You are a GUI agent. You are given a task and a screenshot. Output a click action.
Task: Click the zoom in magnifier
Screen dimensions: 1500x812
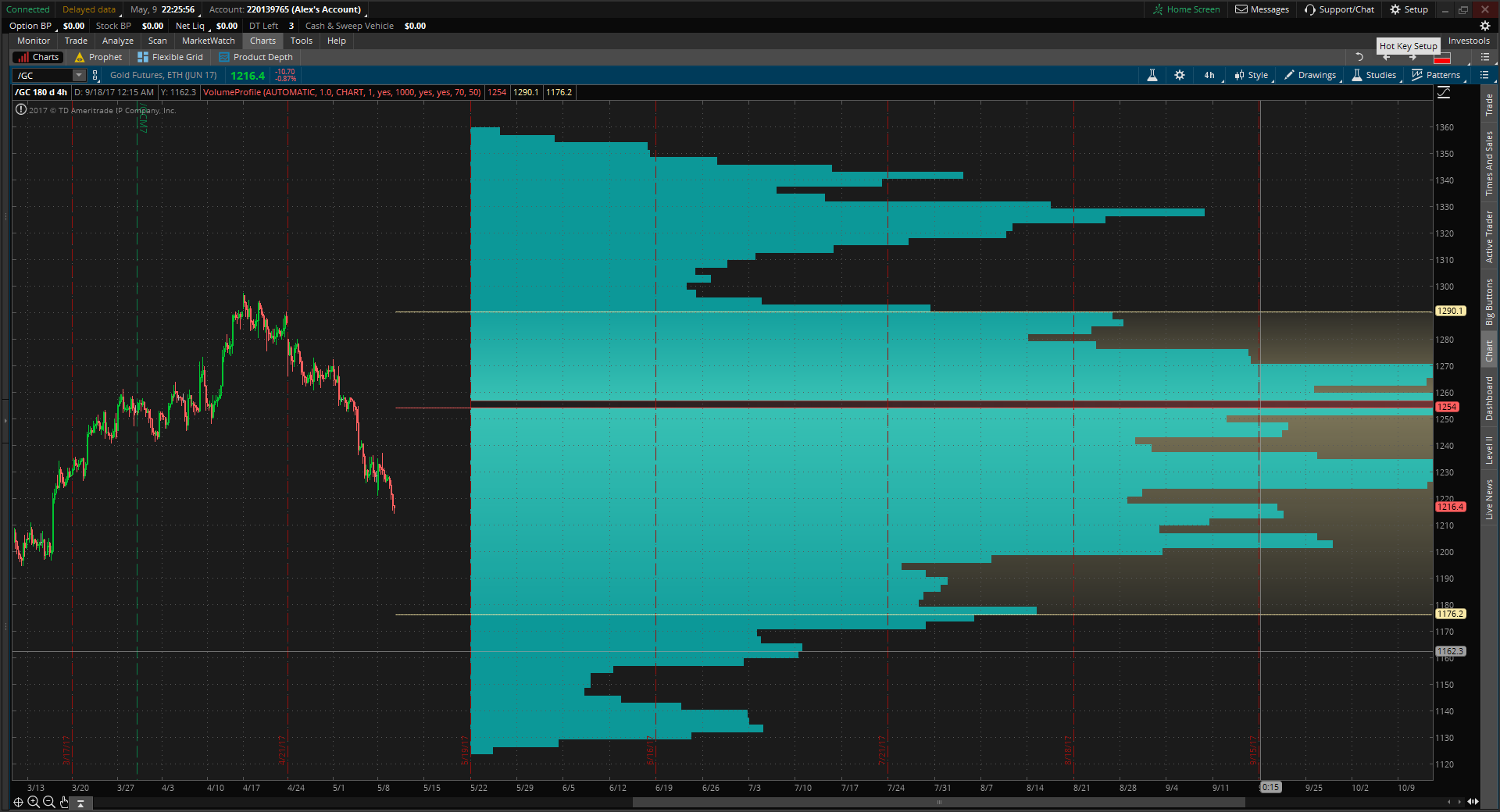coord(34,802)
